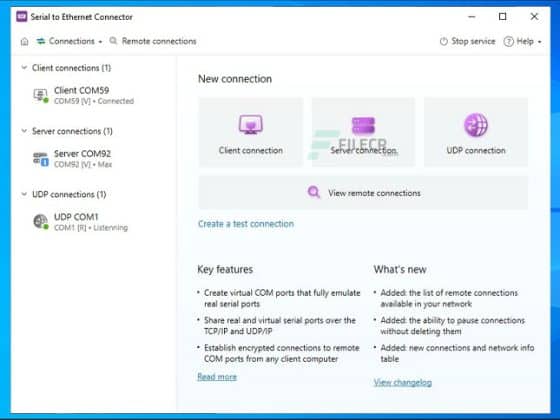Open the Read more link
The image size is (560, 420).
(217, 377)
